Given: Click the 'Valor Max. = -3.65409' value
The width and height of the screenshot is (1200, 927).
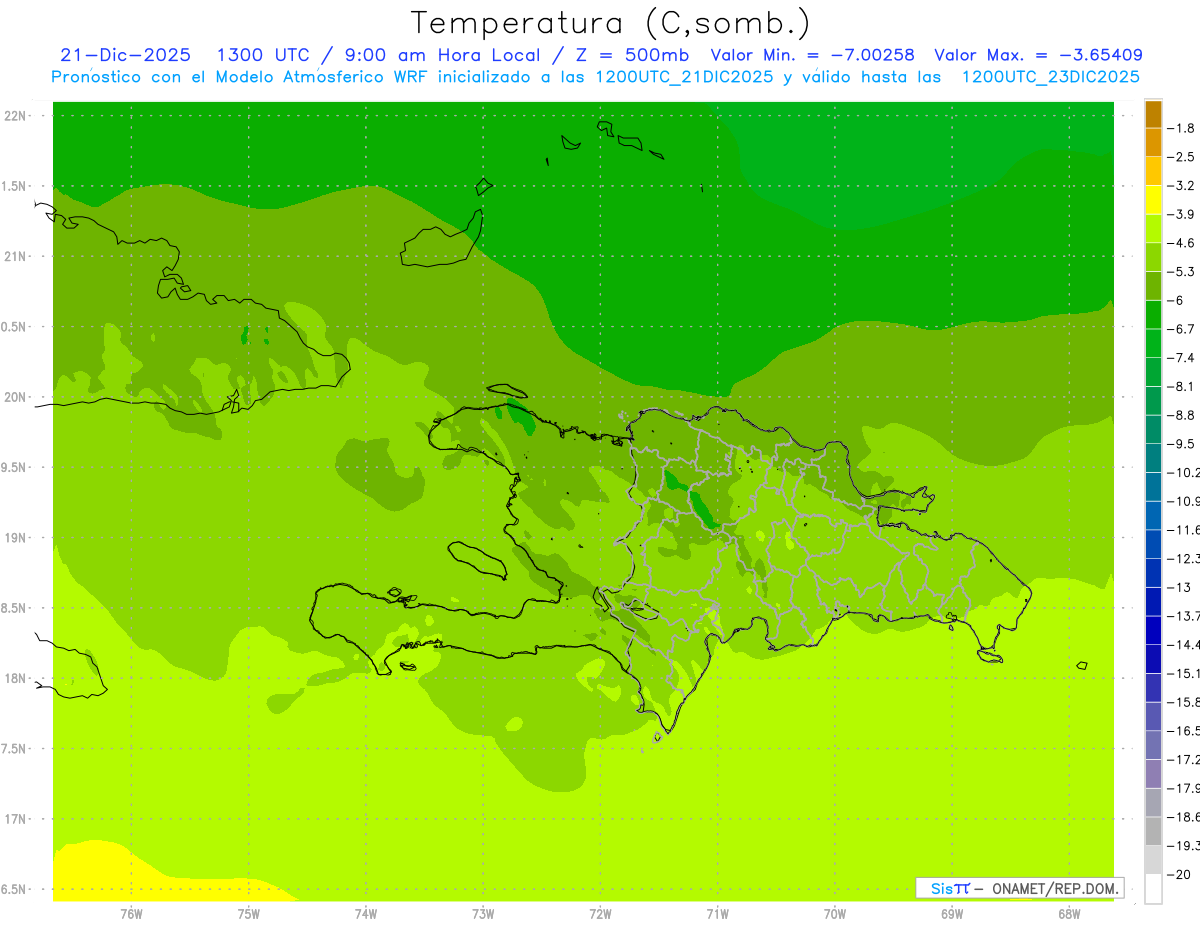Looking at the screenshot, I should 1038,55.
